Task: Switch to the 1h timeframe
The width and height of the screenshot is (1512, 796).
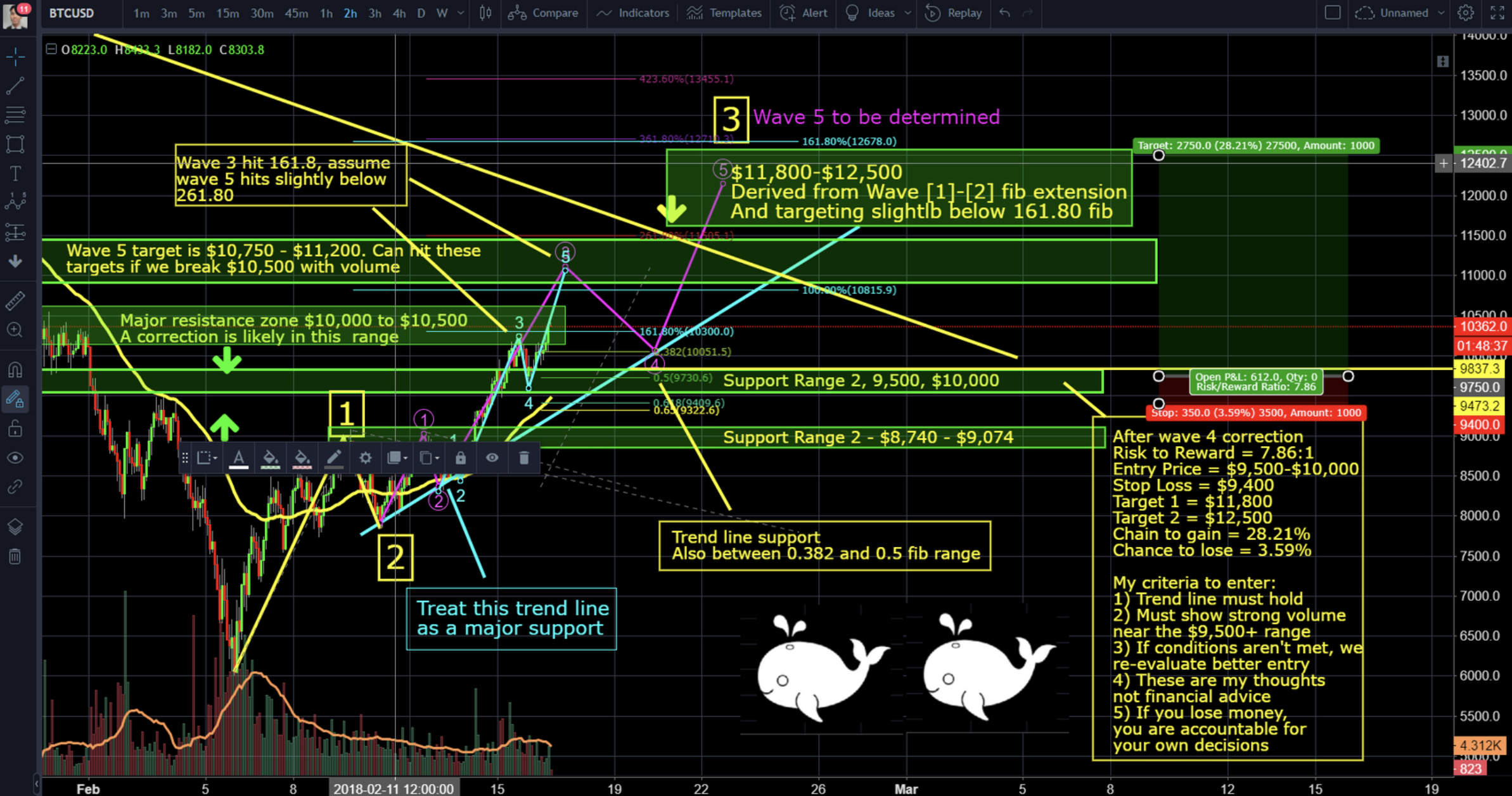Action: coord(326,13)
